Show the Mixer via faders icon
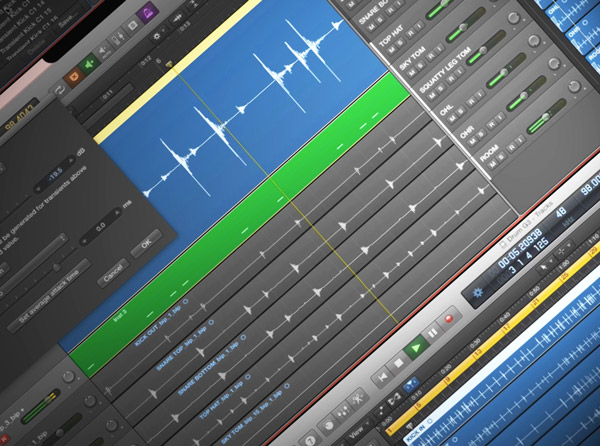The image size is (600, 446). 342,413
